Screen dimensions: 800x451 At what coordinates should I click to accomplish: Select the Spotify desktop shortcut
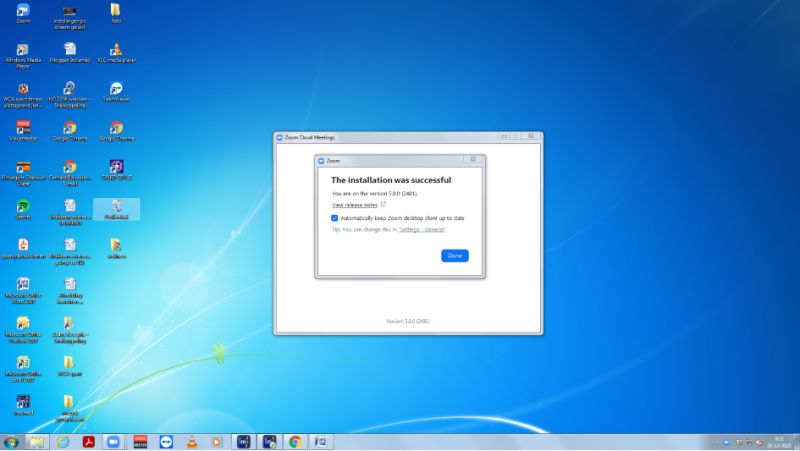coord(23,210)
